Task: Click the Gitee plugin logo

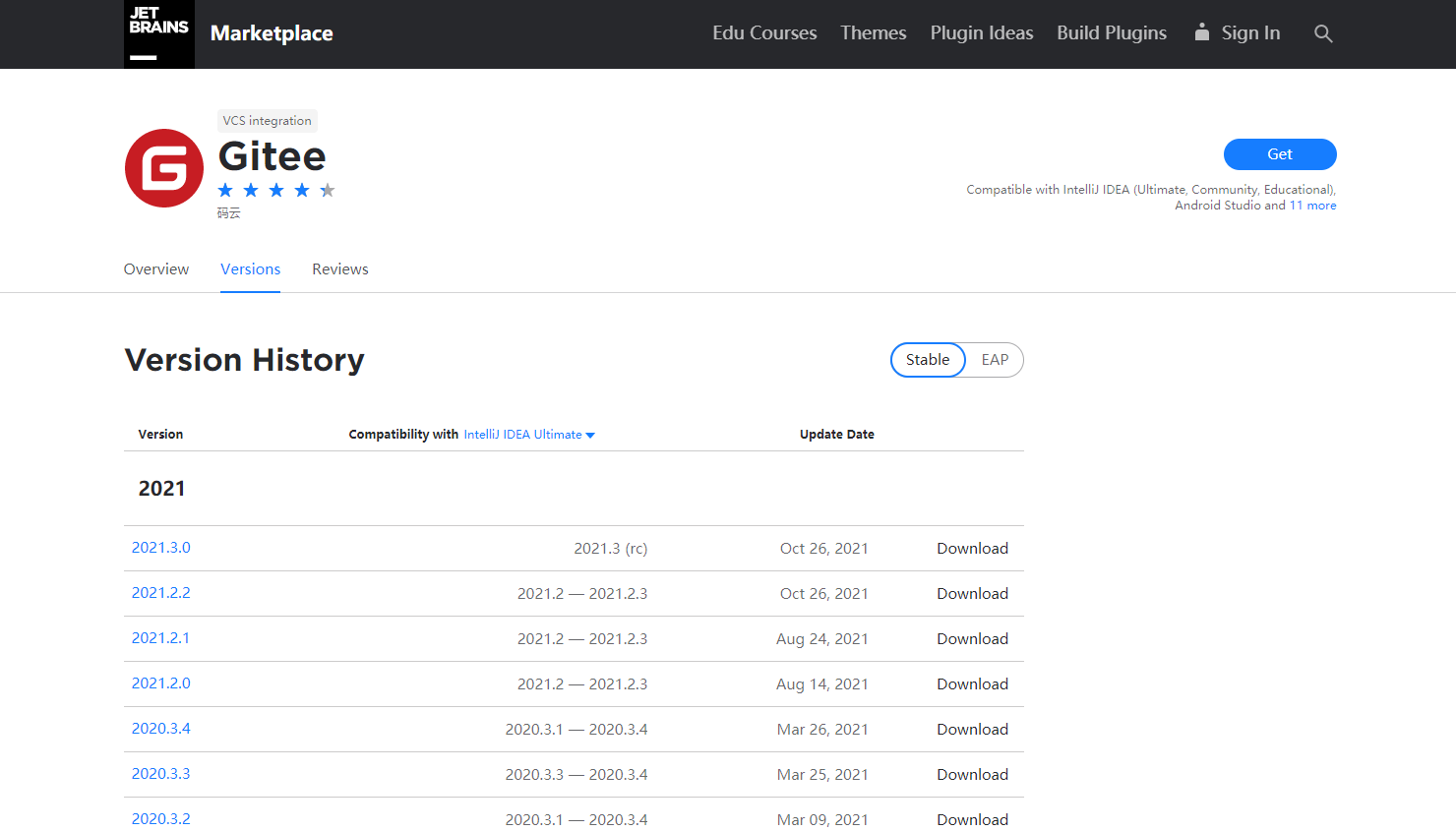Action: (x=164, y=168)
